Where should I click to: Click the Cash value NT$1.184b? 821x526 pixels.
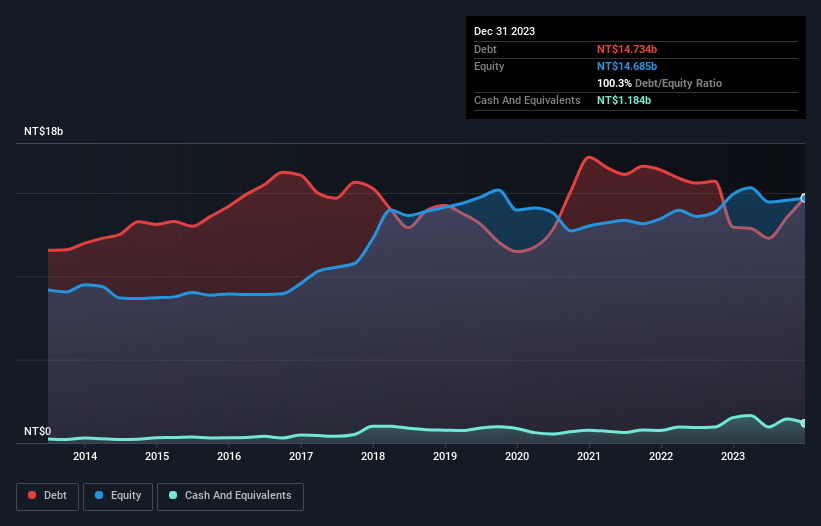click(624, 100)
